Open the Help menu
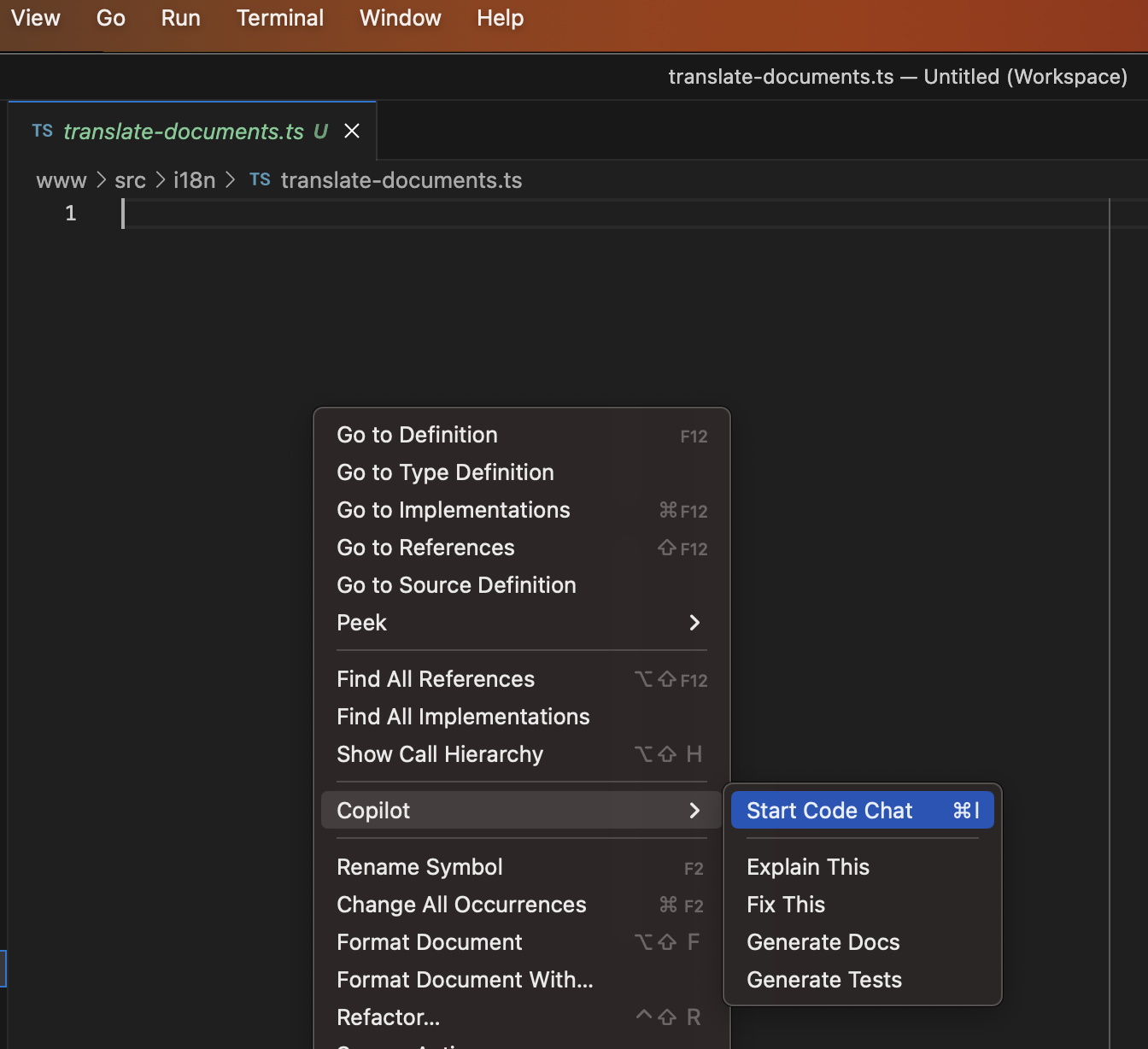Image resolution: width=1148 pixels, height=1049 pixels. (x=501, y=18)
